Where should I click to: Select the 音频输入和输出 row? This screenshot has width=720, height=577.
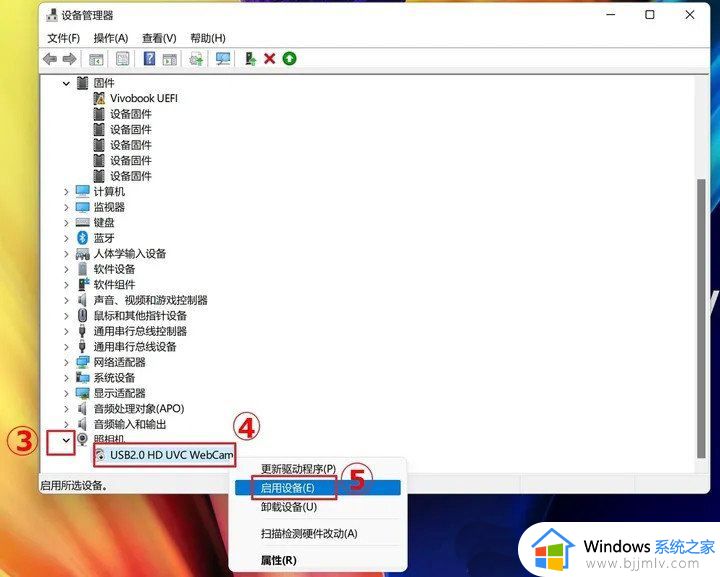point(129,424)
